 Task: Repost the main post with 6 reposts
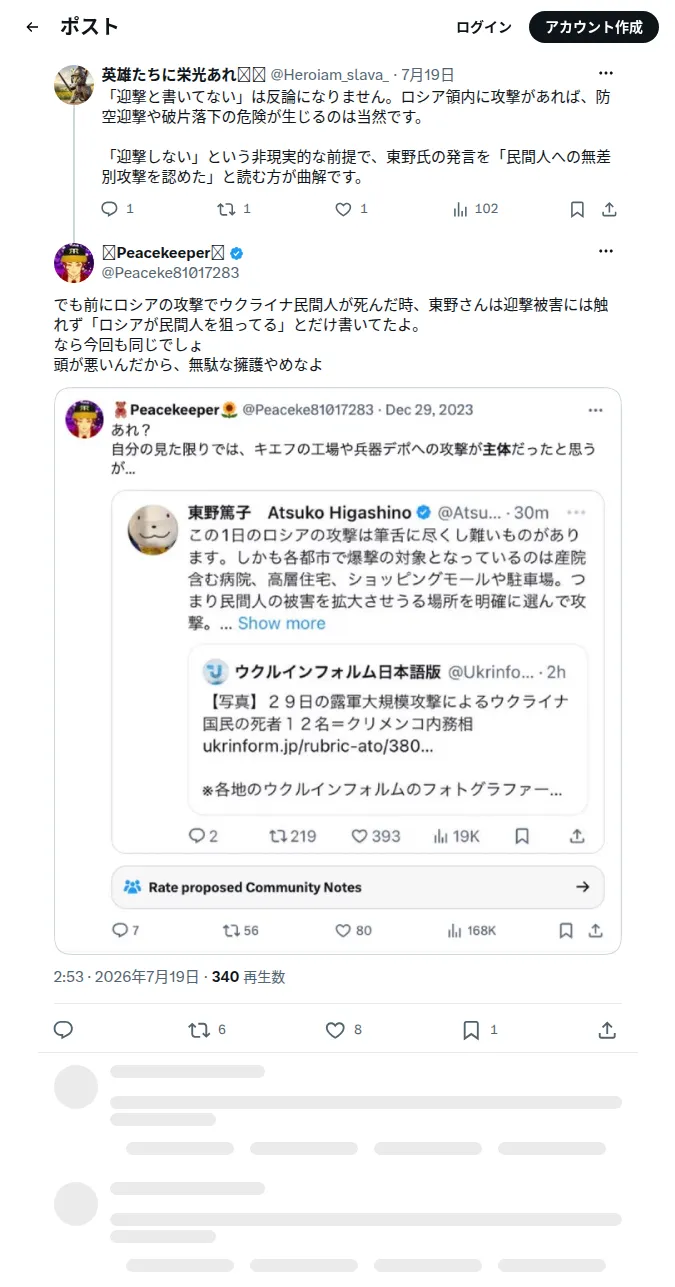pos(207,1030)
